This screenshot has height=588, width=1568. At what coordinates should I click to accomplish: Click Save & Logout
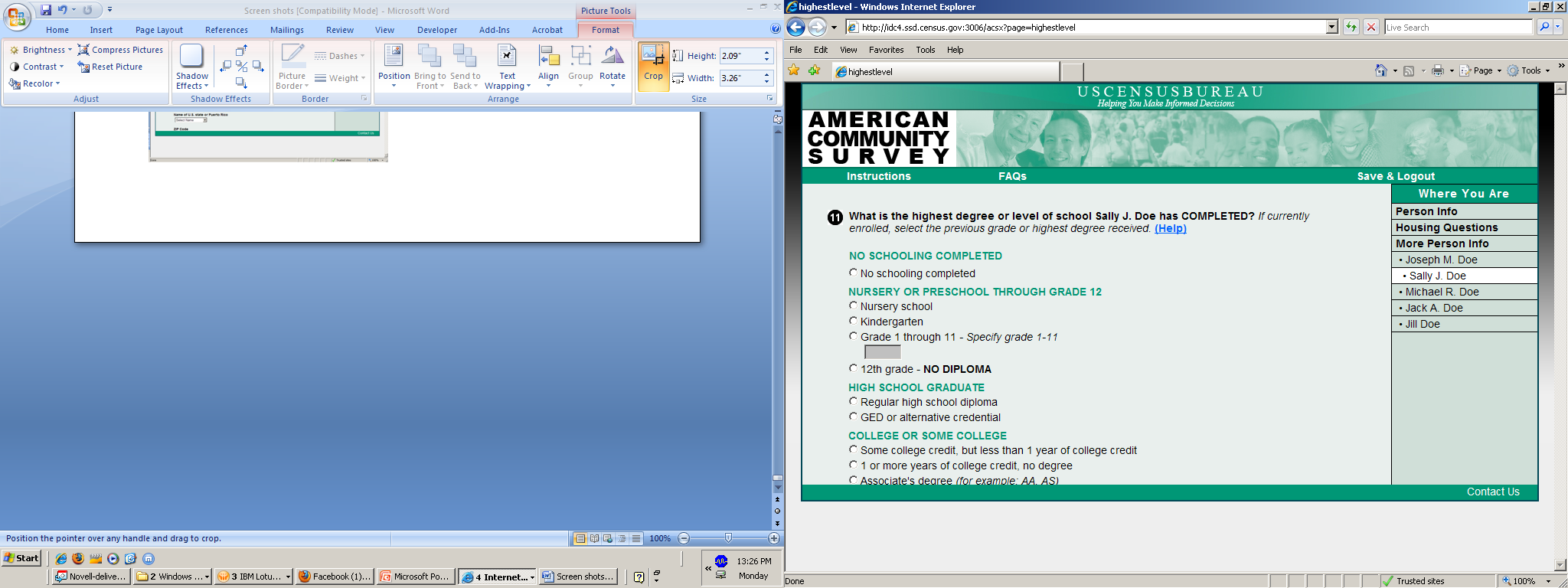1396,176
